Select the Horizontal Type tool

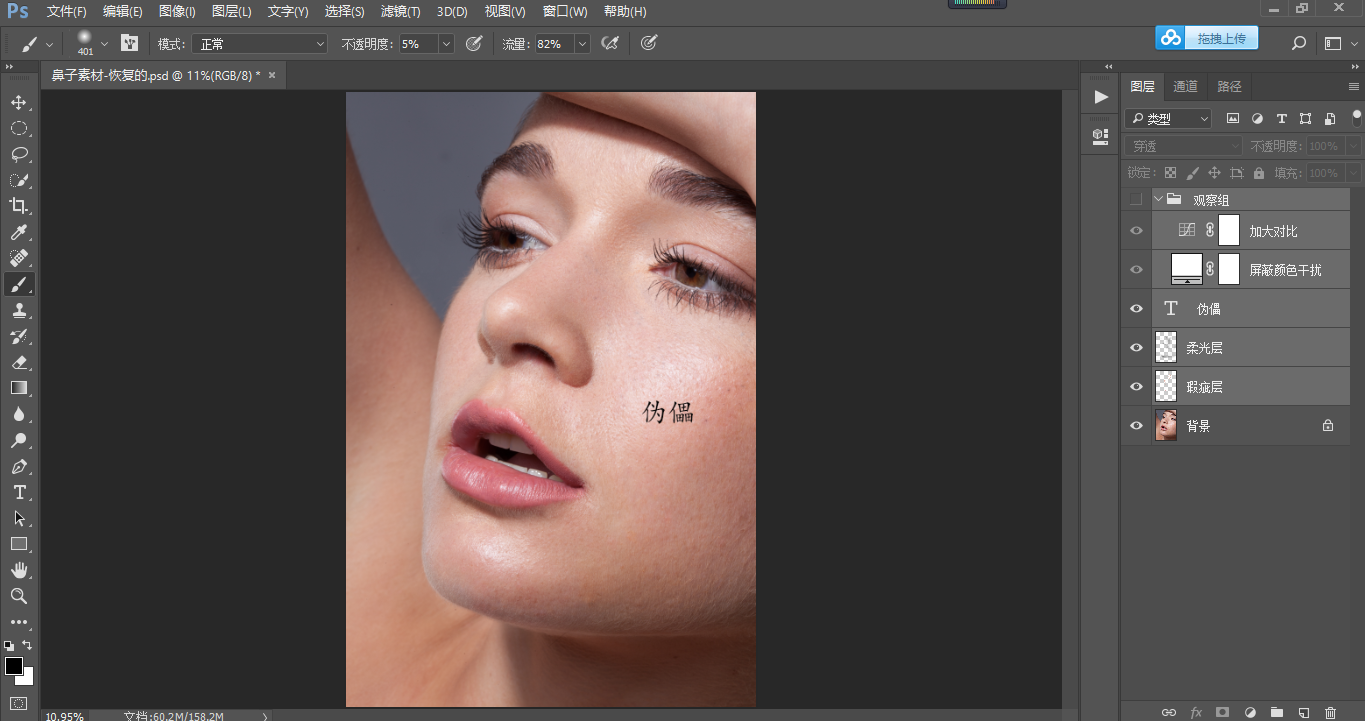[x=19, y=492]
